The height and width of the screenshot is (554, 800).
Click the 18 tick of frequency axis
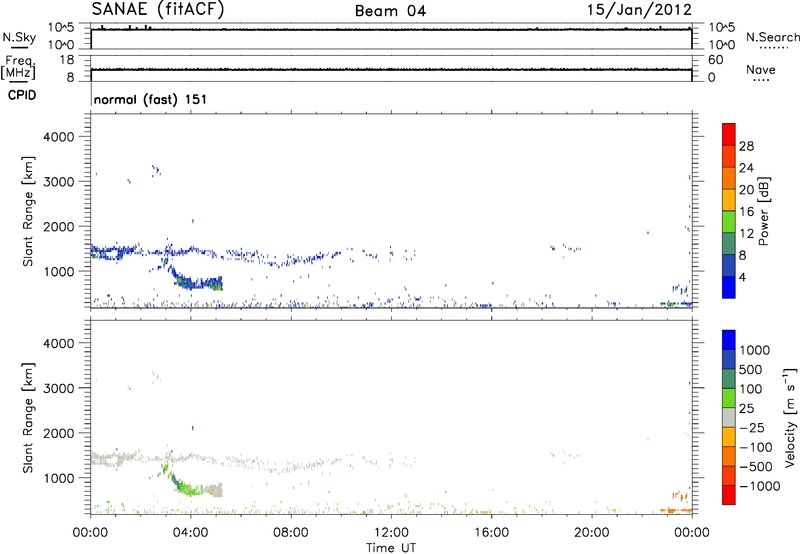pos(67,60)
